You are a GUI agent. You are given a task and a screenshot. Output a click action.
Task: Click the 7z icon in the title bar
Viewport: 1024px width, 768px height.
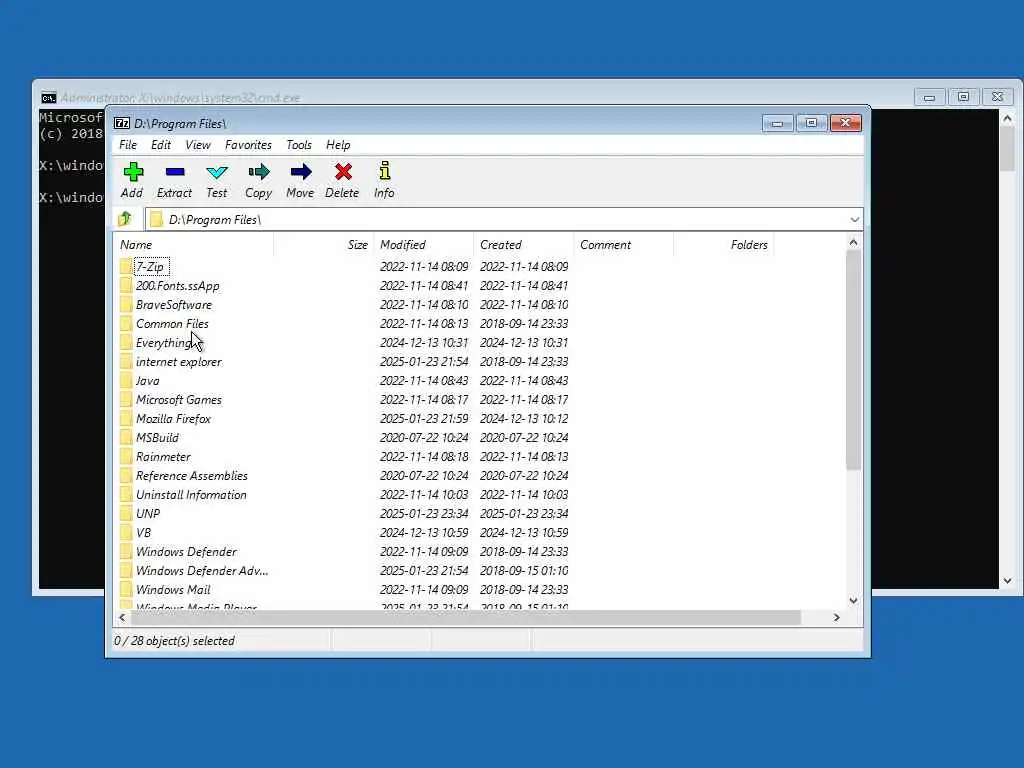(x=122, y=123)
